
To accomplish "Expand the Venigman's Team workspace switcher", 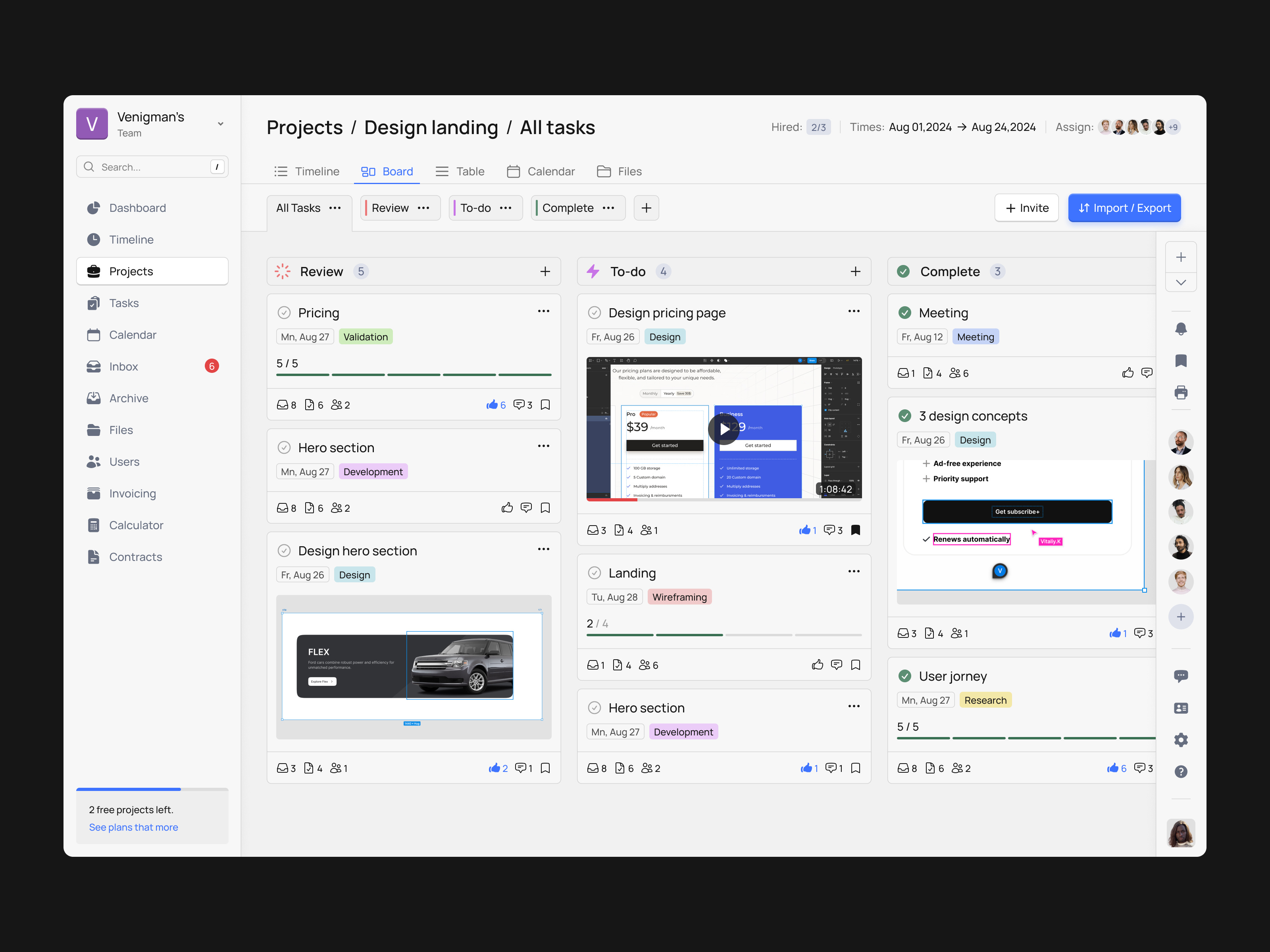I will coord(221,123).
